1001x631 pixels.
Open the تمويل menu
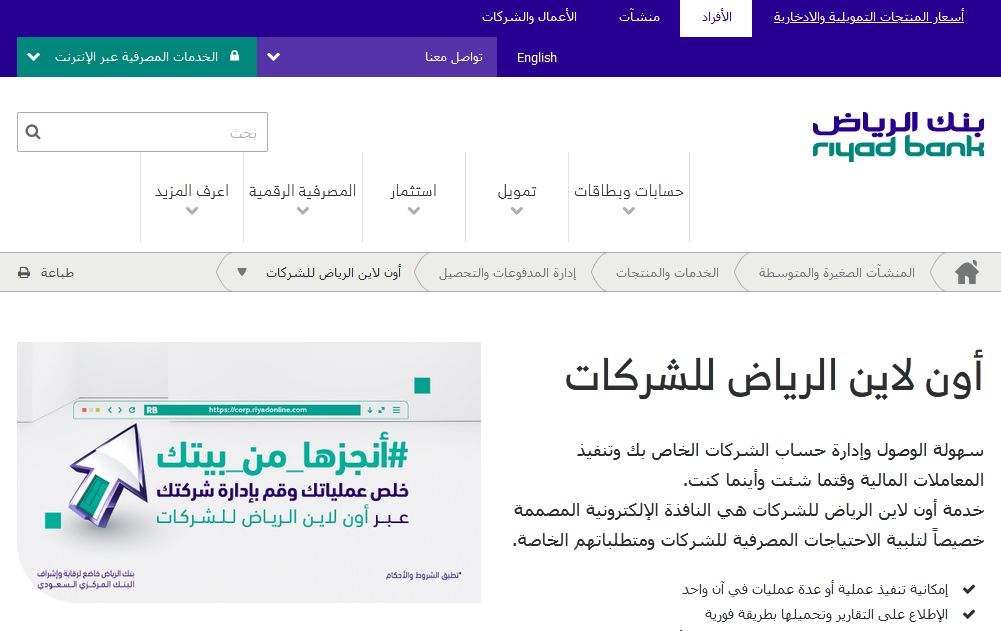coord(517,191)
